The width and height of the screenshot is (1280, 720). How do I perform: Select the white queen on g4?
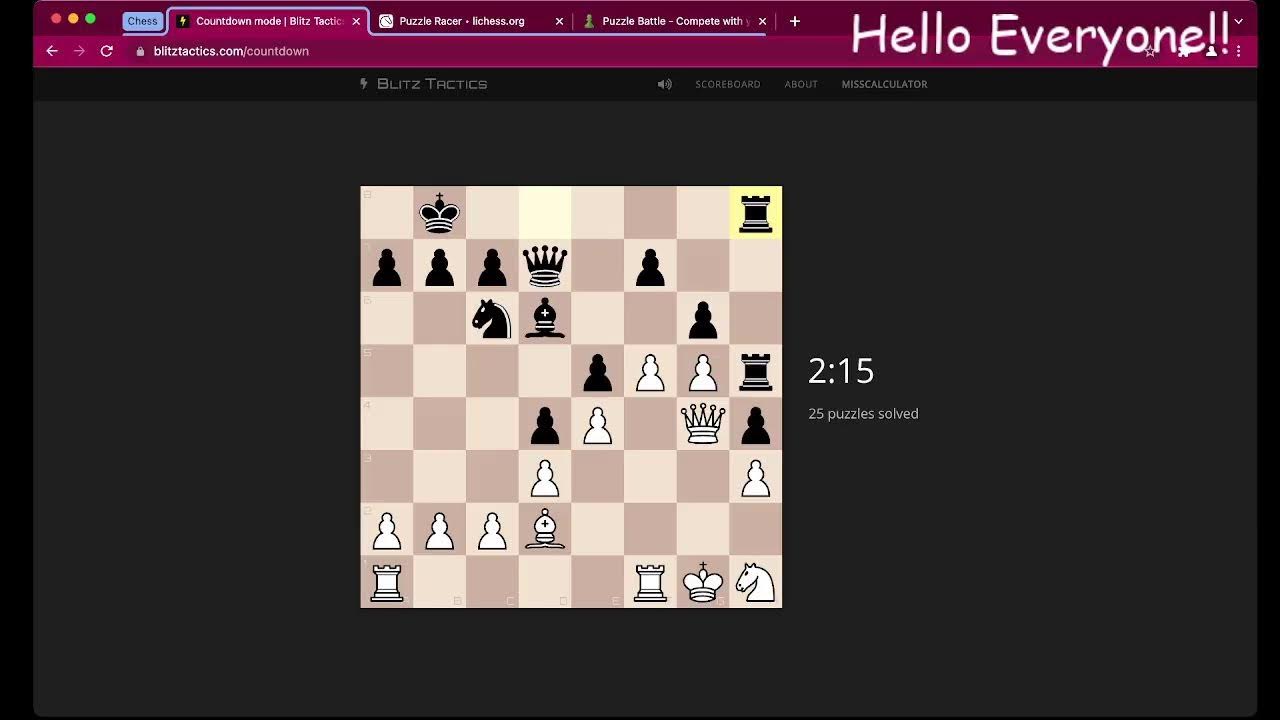click(703, 424)
